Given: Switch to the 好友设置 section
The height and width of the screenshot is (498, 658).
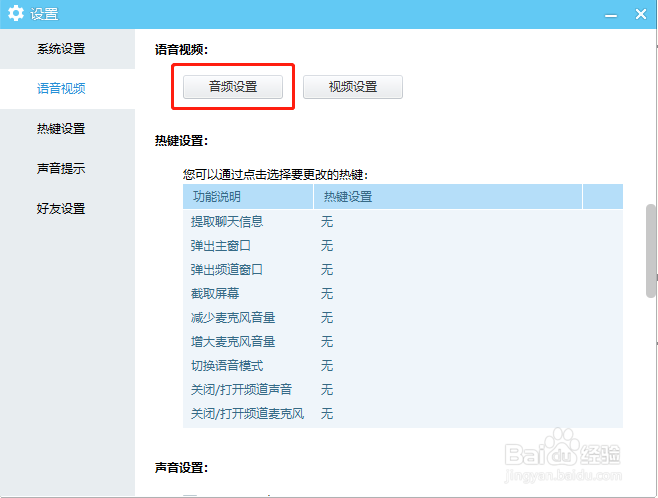Looking at the screenshot, I should pyautogui.click(x=67, y=208).
